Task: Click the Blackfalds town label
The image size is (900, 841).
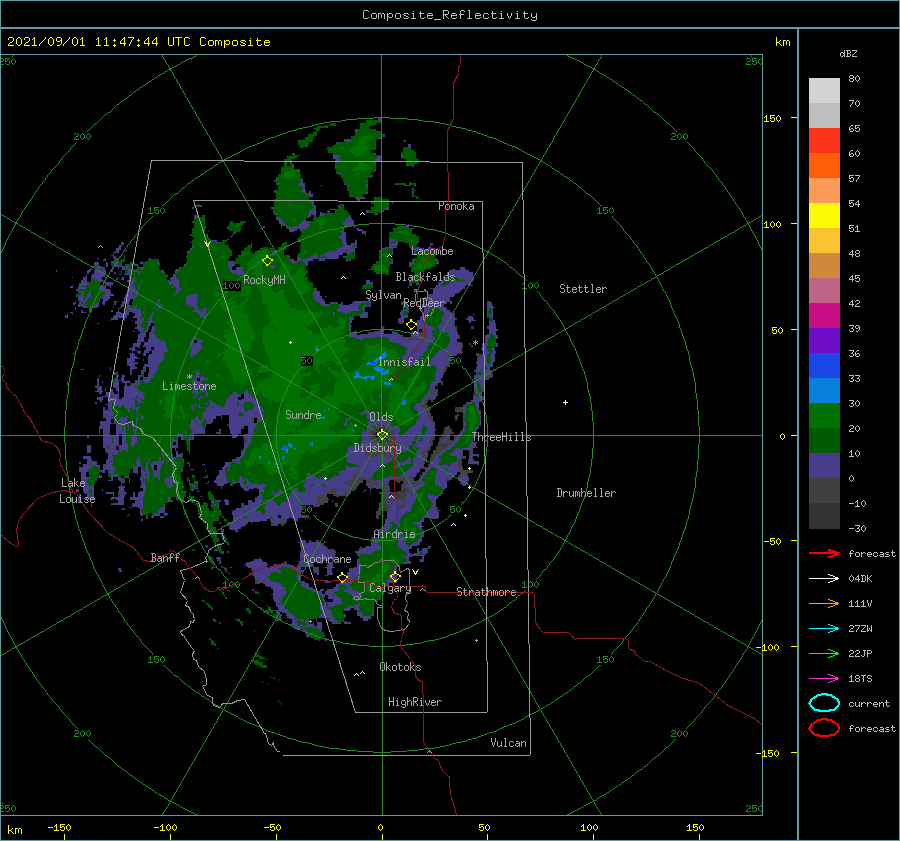Action: pyautogui.click(x=425, y=277)
